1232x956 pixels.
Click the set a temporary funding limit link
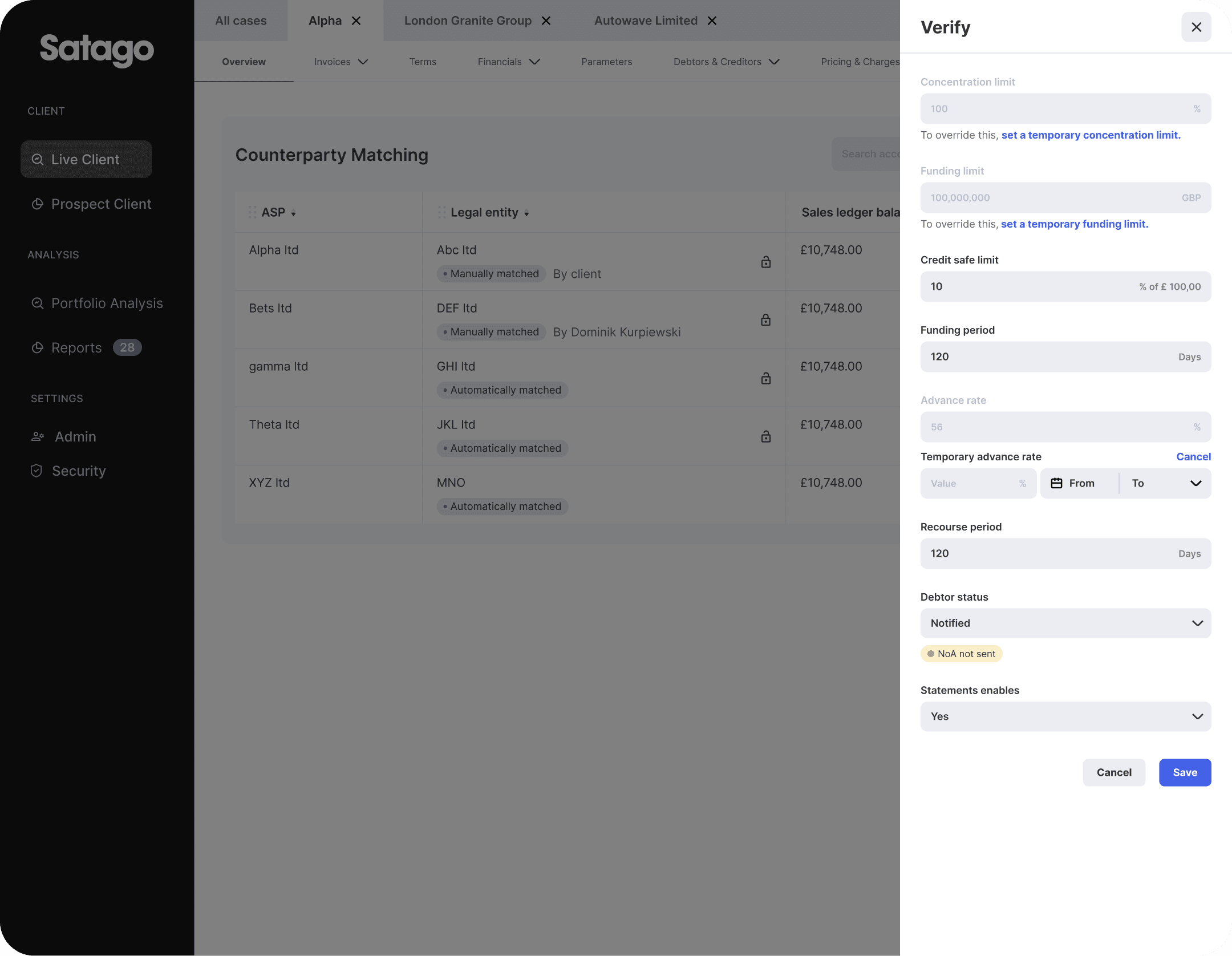pos(1074,224)
